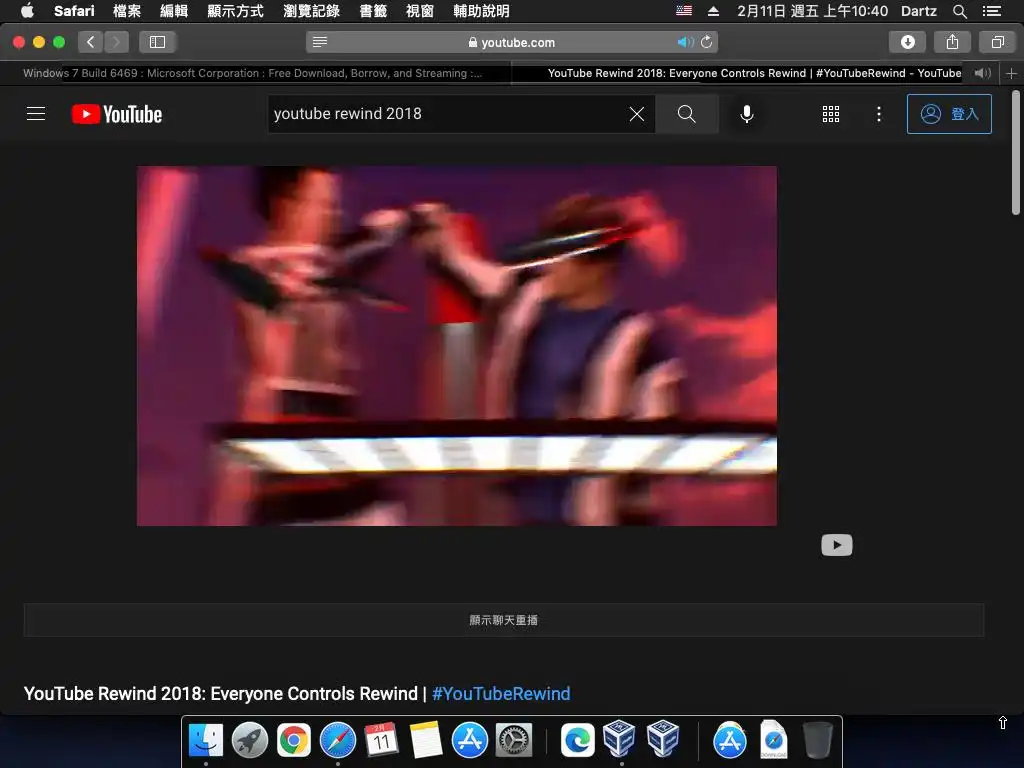1024x768 pixels.
Task: Open the 顯示方式 menu
Action: coord(235,10)
